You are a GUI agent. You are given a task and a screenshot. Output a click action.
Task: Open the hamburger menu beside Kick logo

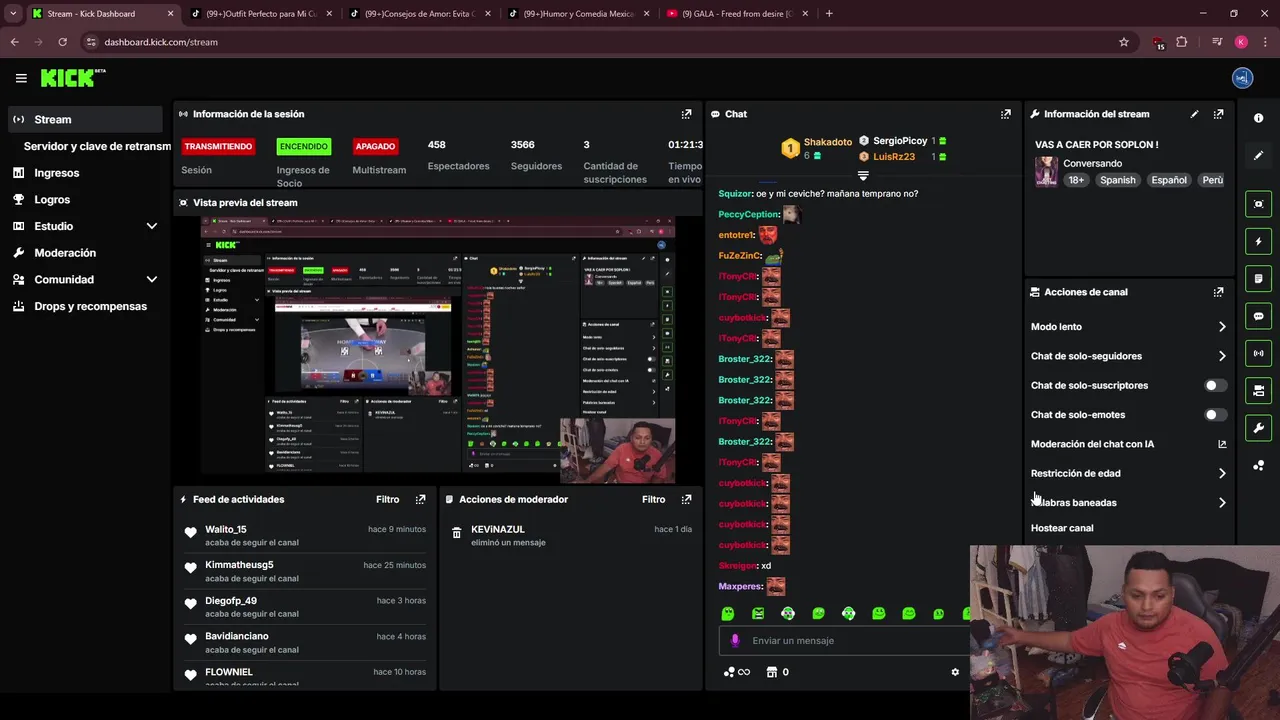coord(21,78)
